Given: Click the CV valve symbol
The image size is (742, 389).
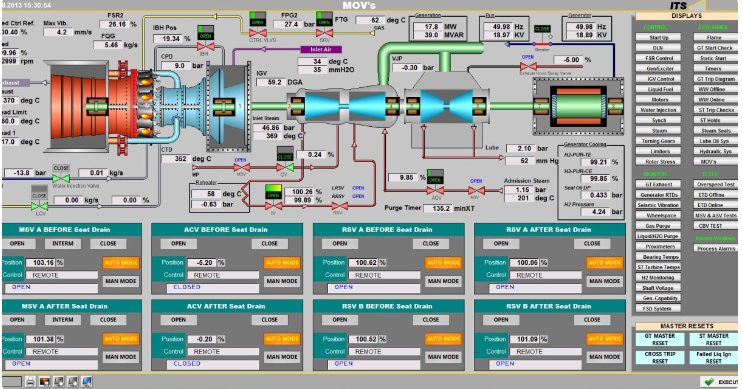Looking at the screenshot, I should (x=285, y=168).
